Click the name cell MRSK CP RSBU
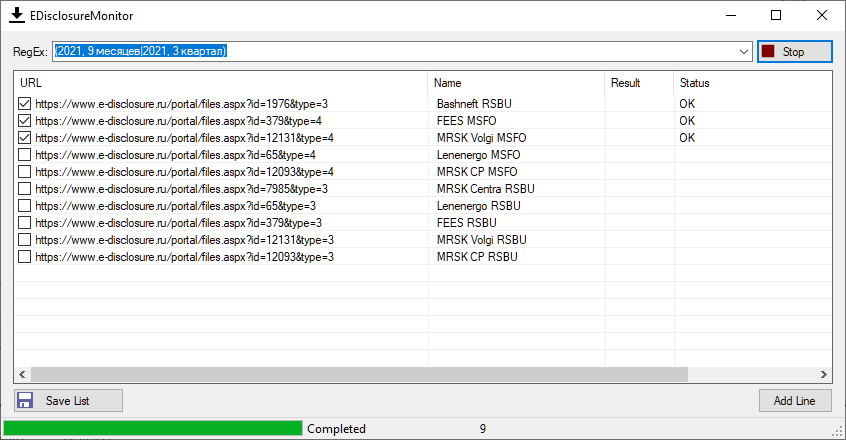This screenshot has width=846, height=440. click(x=477, y=257)
